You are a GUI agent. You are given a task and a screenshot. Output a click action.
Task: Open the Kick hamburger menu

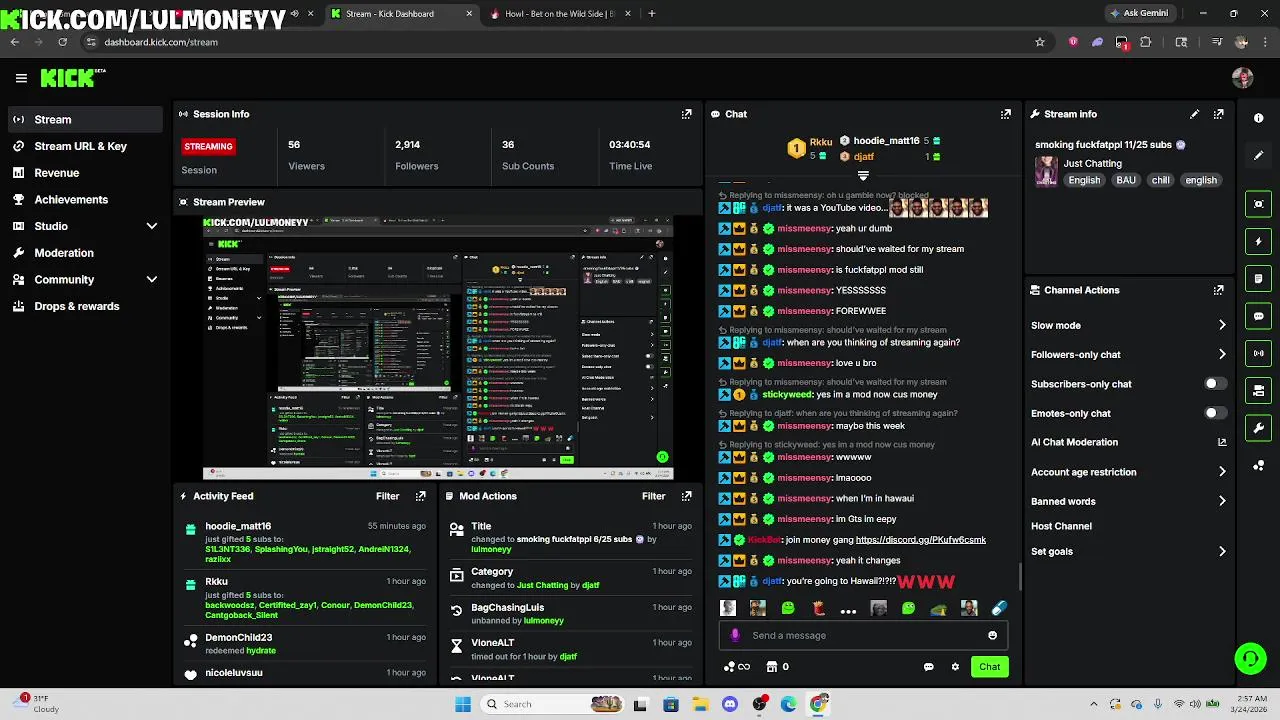(21, 78)
